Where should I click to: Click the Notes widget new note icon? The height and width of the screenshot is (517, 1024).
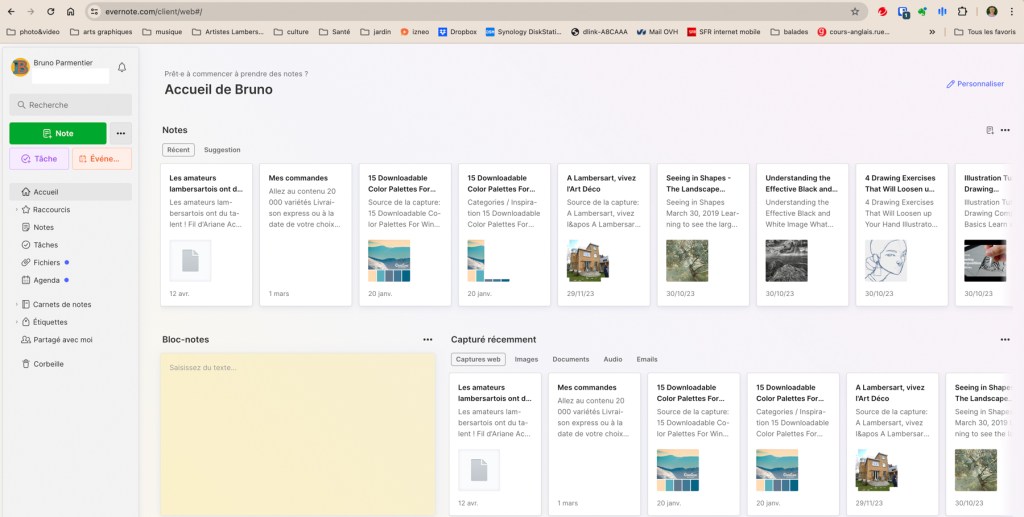989,130
